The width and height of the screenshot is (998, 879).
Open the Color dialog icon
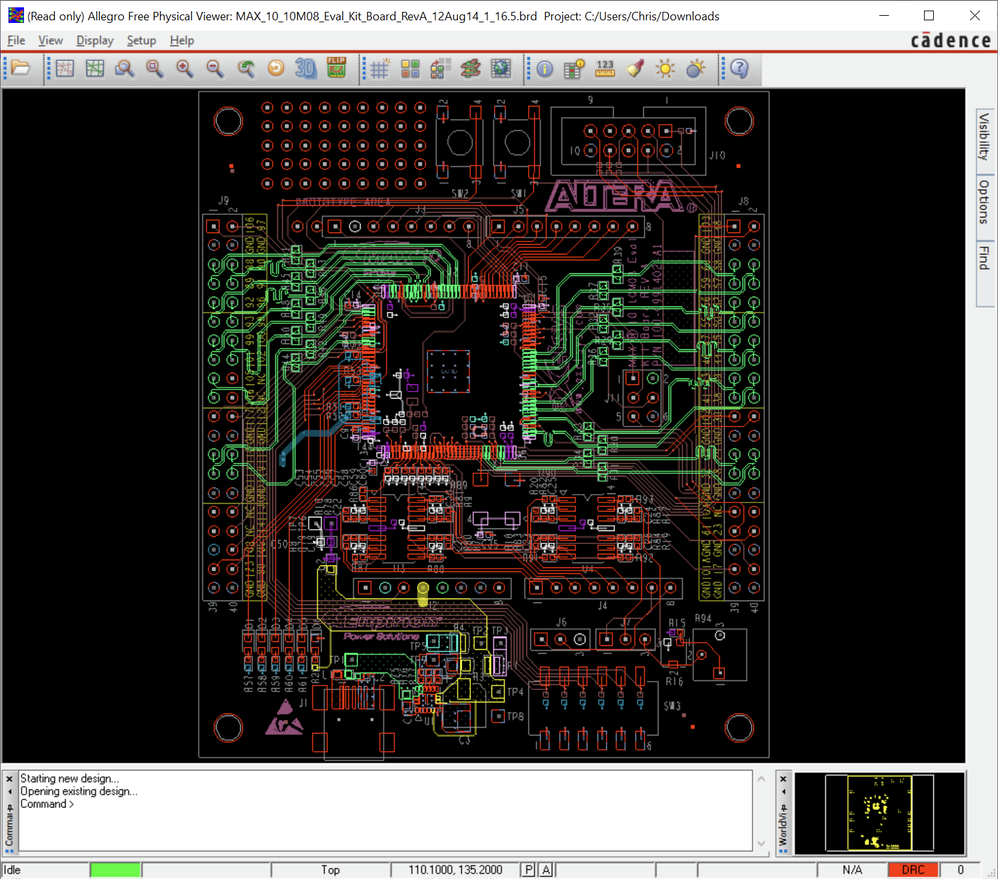click(410, 68)
